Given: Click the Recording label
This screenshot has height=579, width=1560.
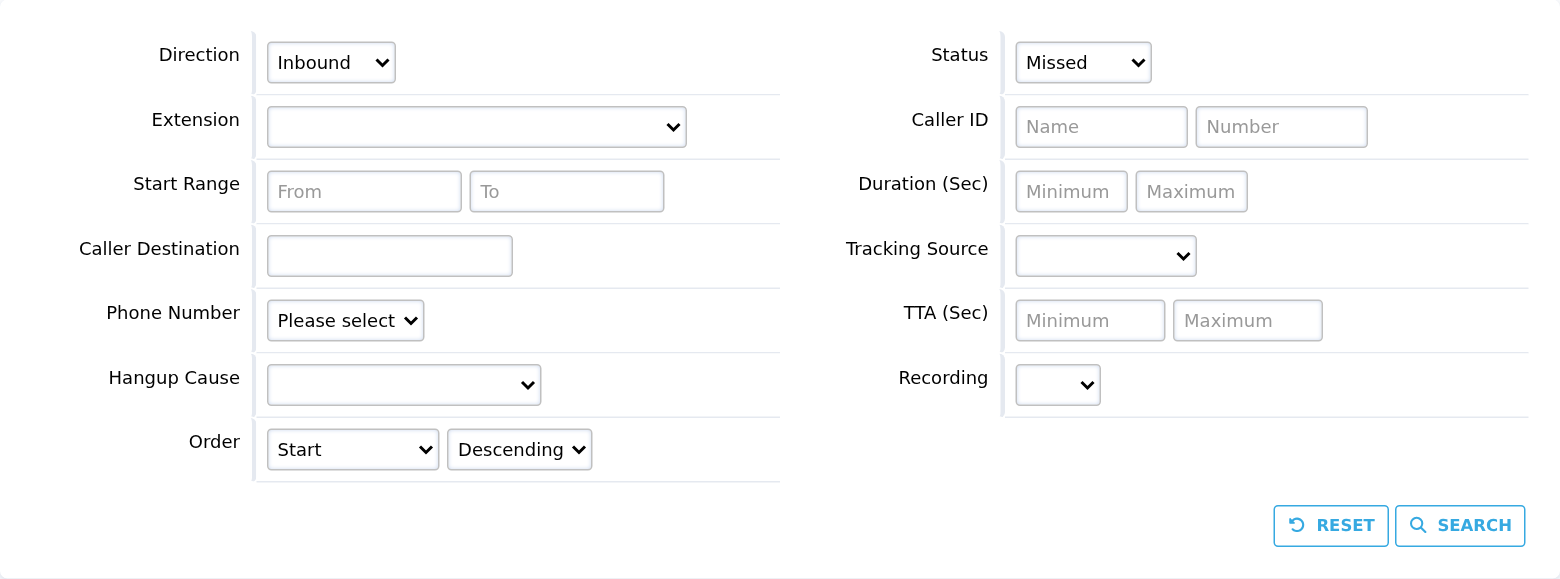Looking at the screenshot, I should (x=943, y=378).
